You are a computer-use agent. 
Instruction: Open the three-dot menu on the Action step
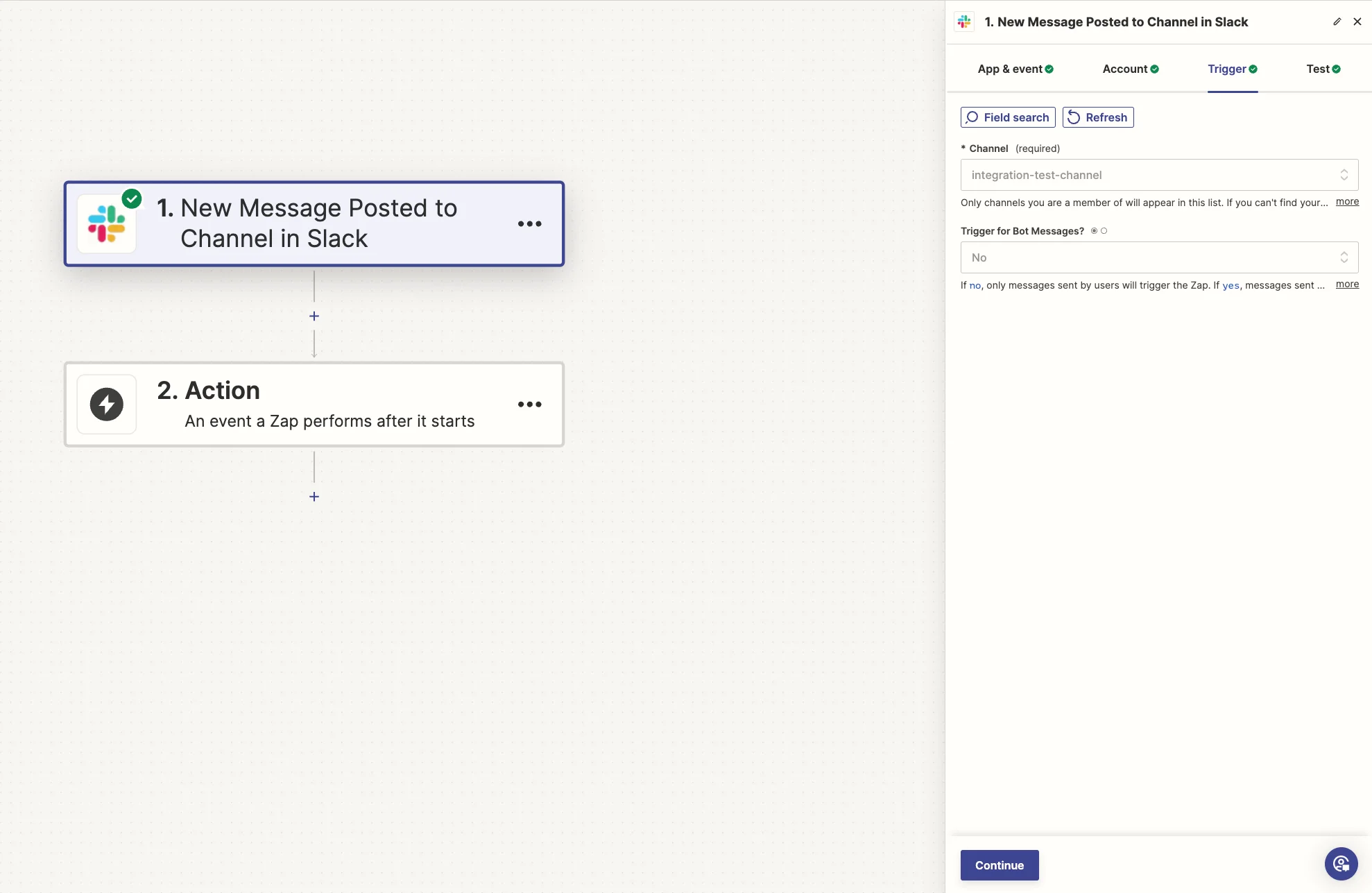tap(529, 404)
